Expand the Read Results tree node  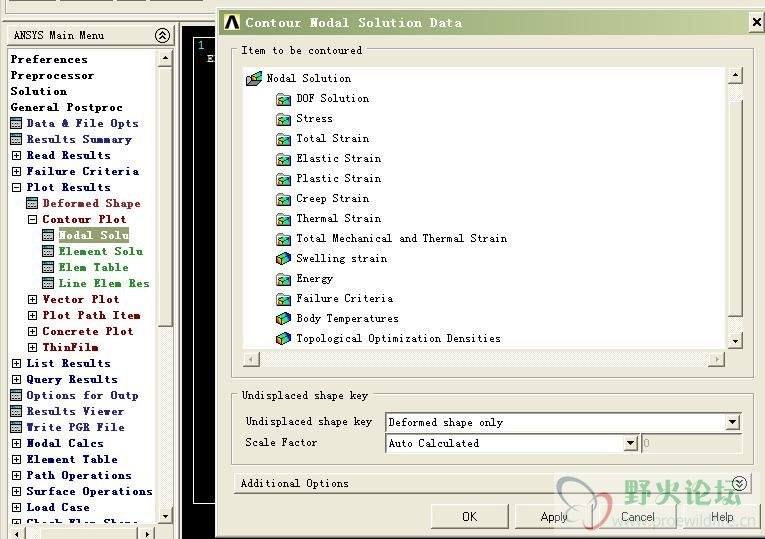[16, 156]
